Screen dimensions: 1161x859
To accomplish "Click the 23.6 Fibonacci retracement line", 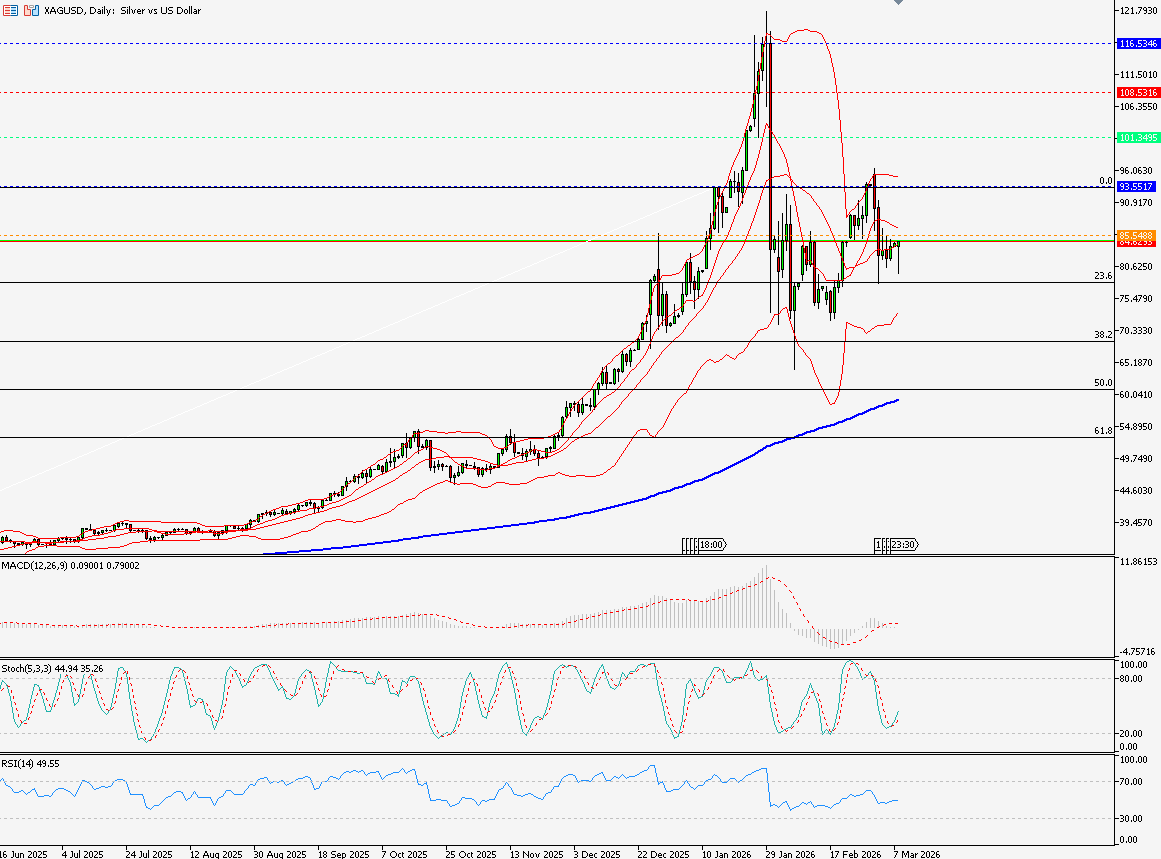I will (400, 280).
